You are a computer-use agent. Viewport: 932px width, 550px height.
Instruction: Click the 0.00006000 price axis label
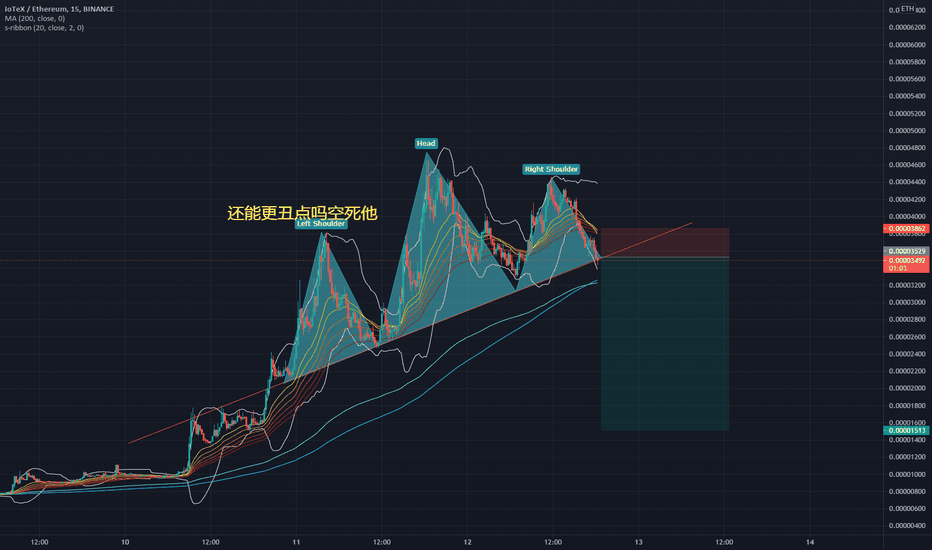(907, 45)
